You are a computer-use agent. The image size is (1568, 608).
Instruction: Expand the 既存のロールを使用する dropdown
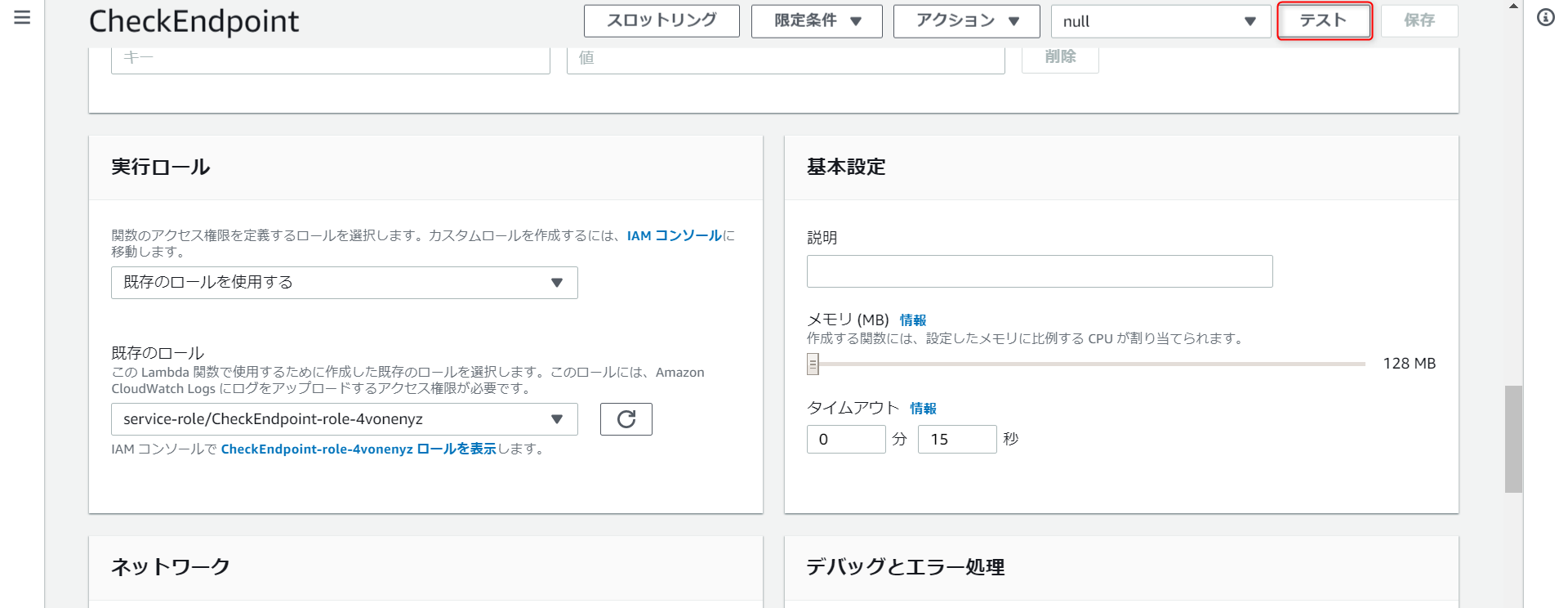tap(345, 283)
